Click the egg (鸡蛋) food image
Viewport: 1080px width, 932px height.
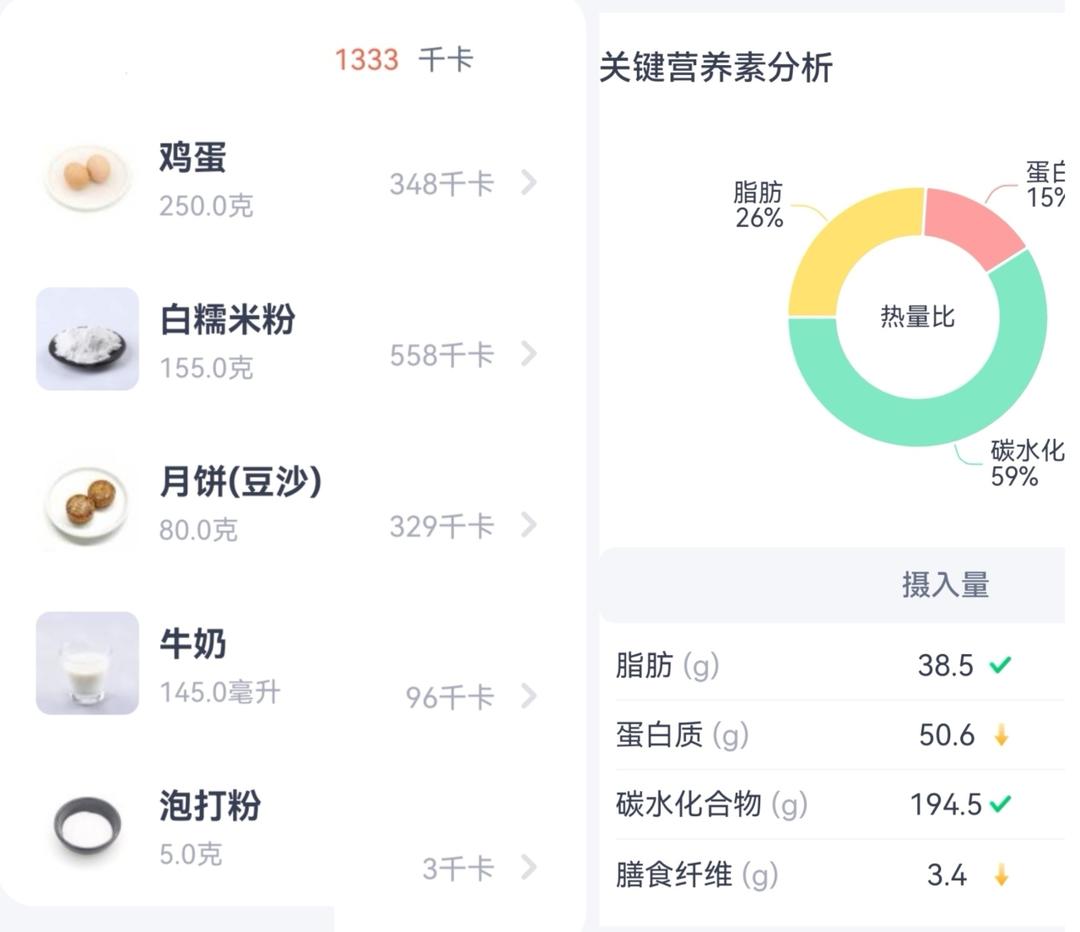click(x=87, y=177)
